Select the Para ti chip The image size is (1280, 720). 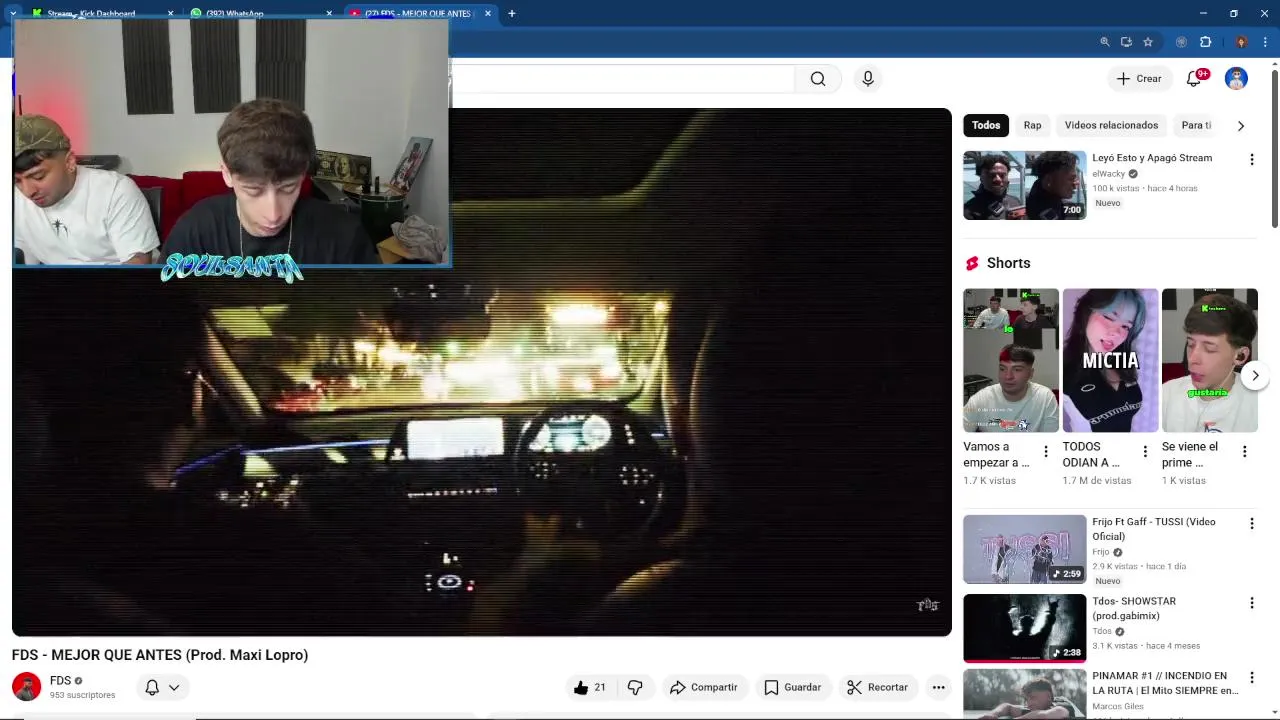click(1196, 125)
